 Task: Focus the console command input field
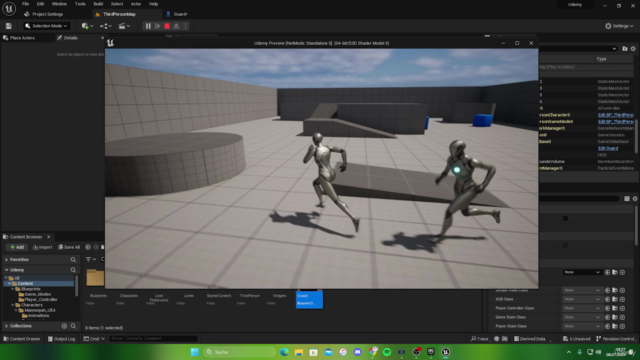coord(153,339)
